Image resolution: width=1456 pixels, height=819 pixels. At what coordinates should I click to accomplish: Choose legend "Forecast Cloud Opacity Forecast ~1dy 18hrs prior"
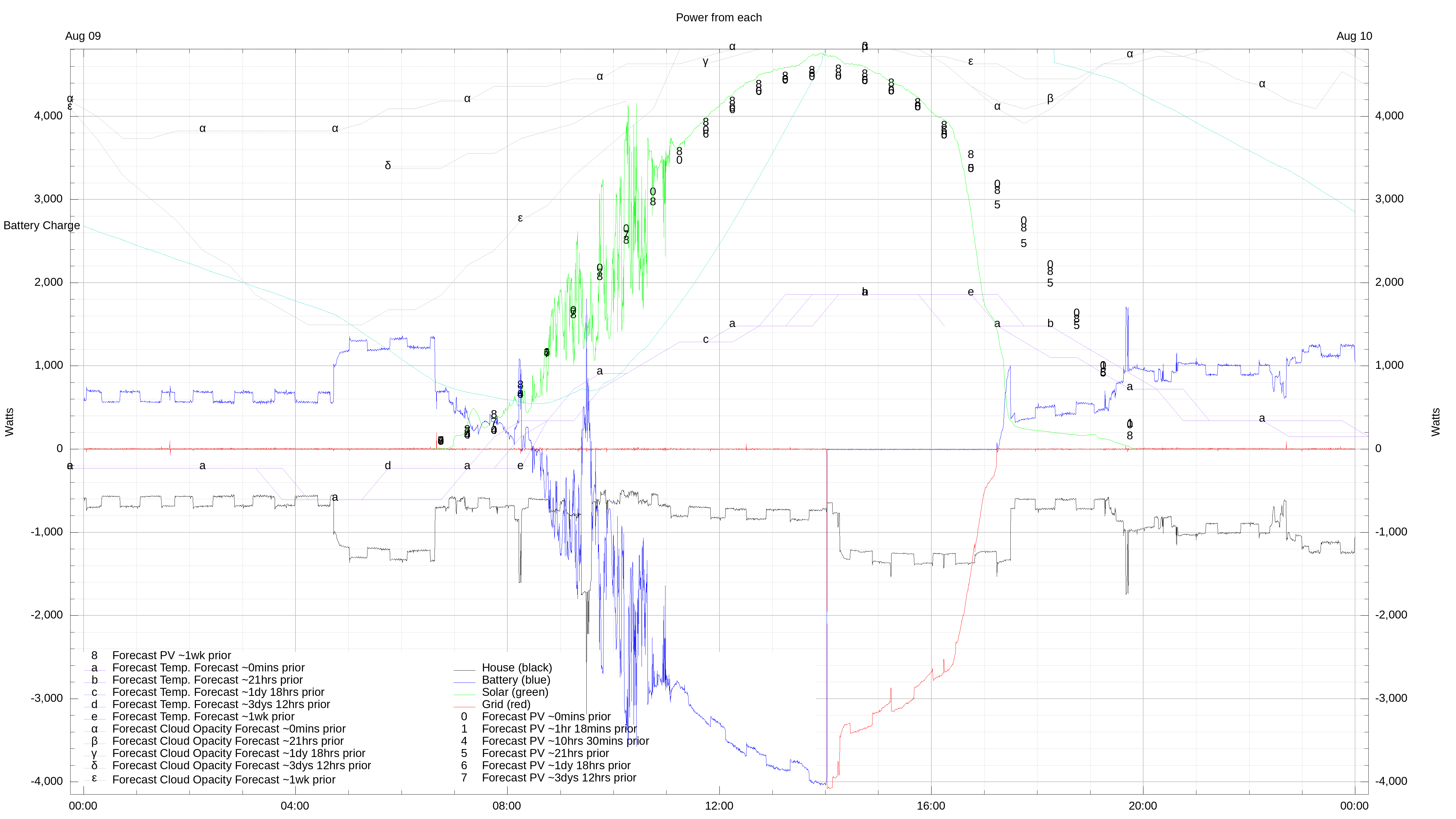(239, 753)
